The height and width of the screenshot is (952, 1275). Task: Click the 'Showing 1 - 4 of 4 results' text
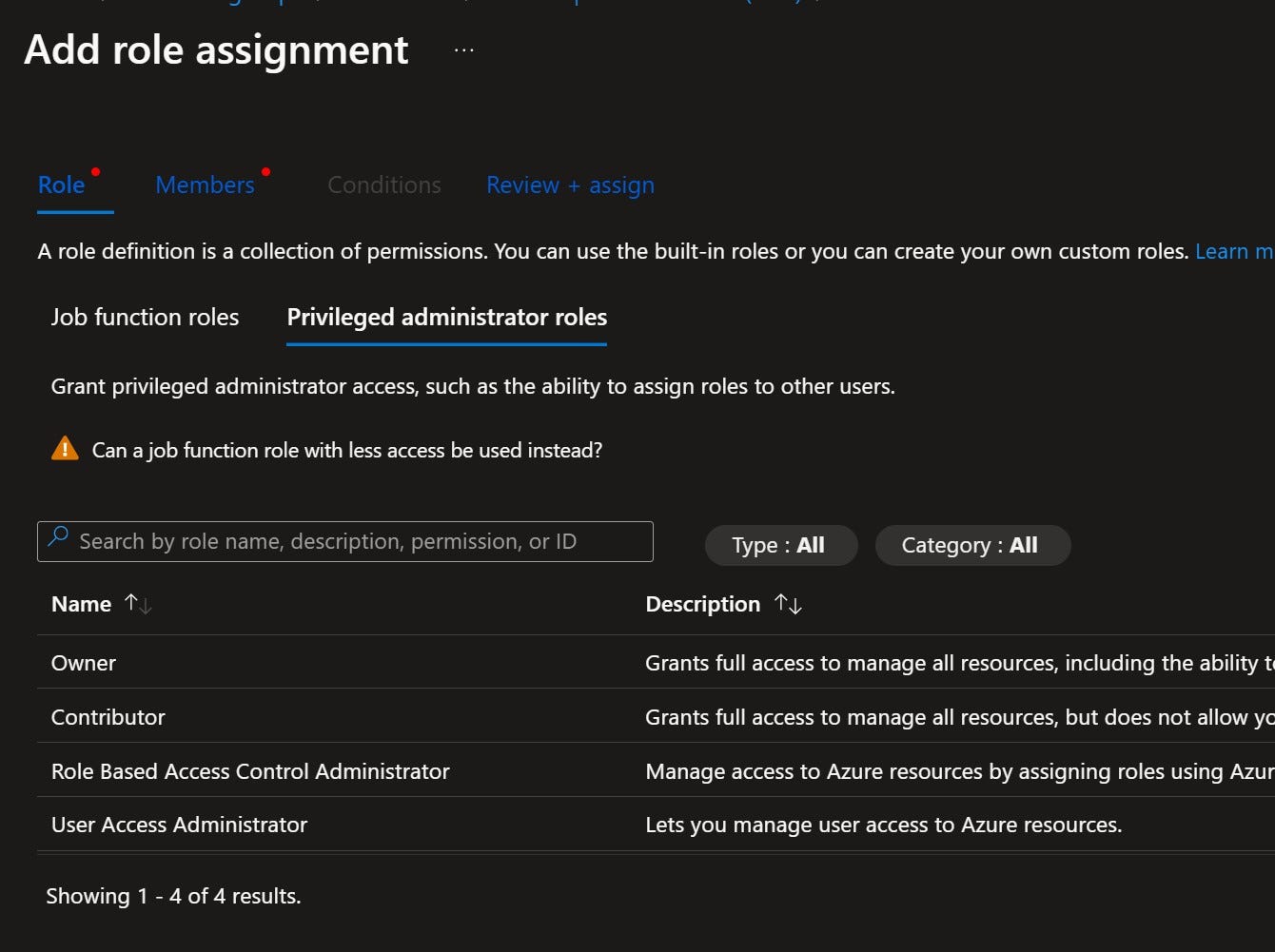coord(173,896)
